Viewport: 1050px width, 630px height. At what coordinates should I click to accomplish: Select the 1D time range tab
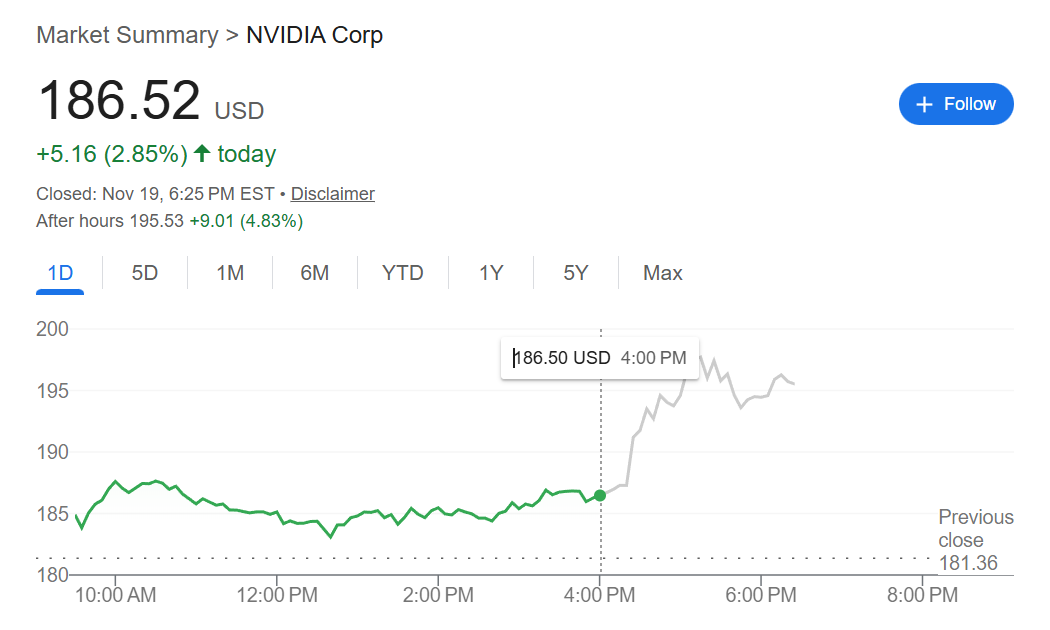(60, 273)
